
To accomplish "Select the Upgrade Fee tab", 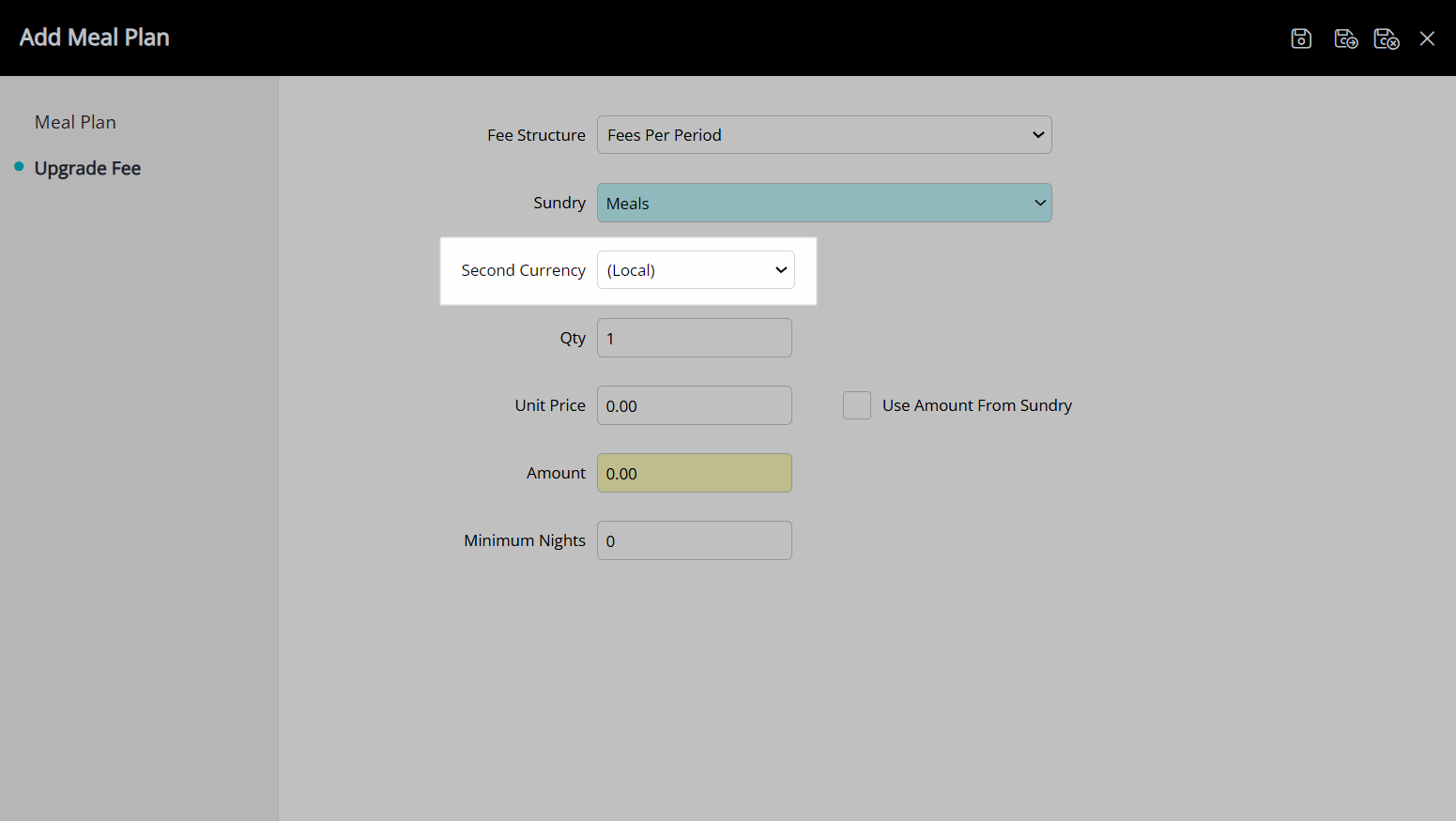I will tap(87, 168).
